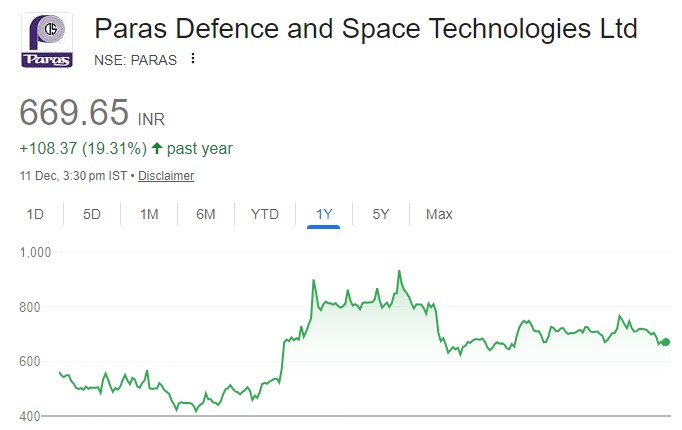Viewport: 682px width, 430px height.
Task: Click the chart peak near 900
Action: (399, 271)
